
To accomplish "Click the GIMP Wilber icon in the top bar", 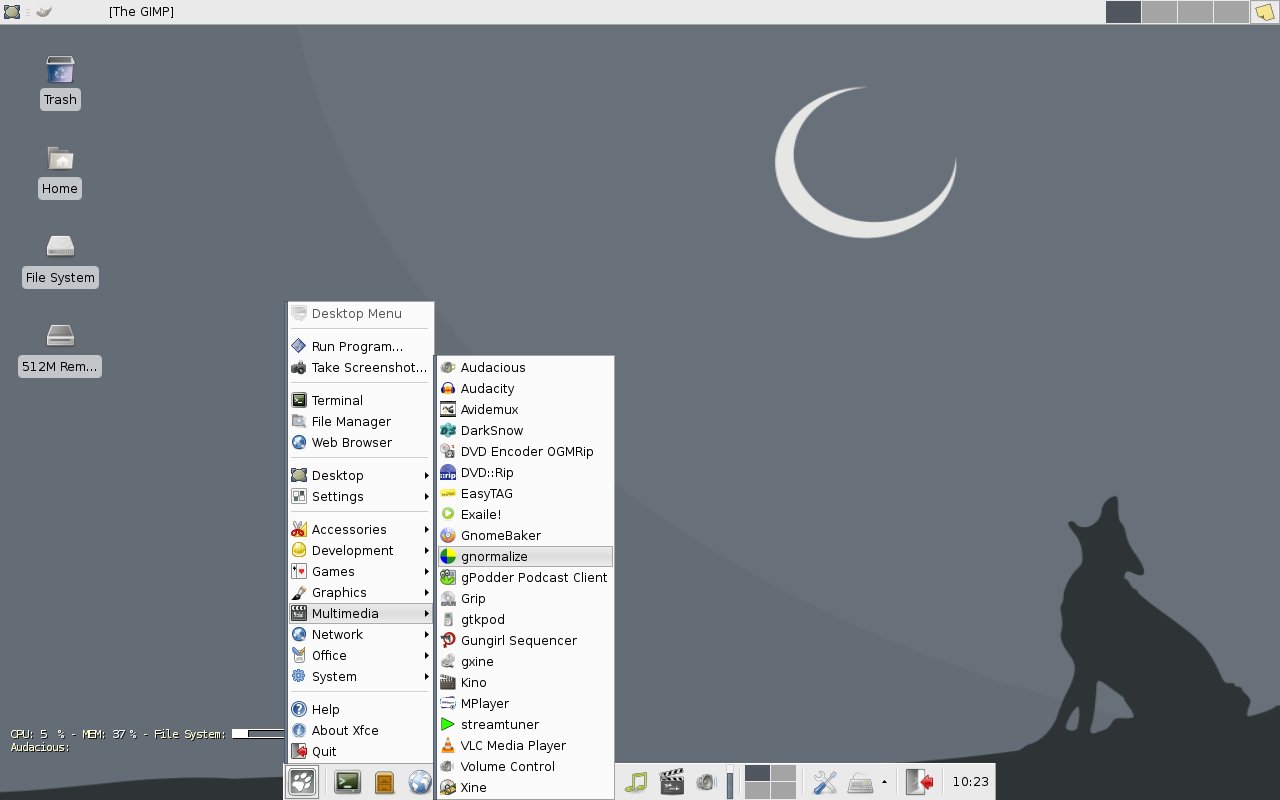I will [43, 12].
